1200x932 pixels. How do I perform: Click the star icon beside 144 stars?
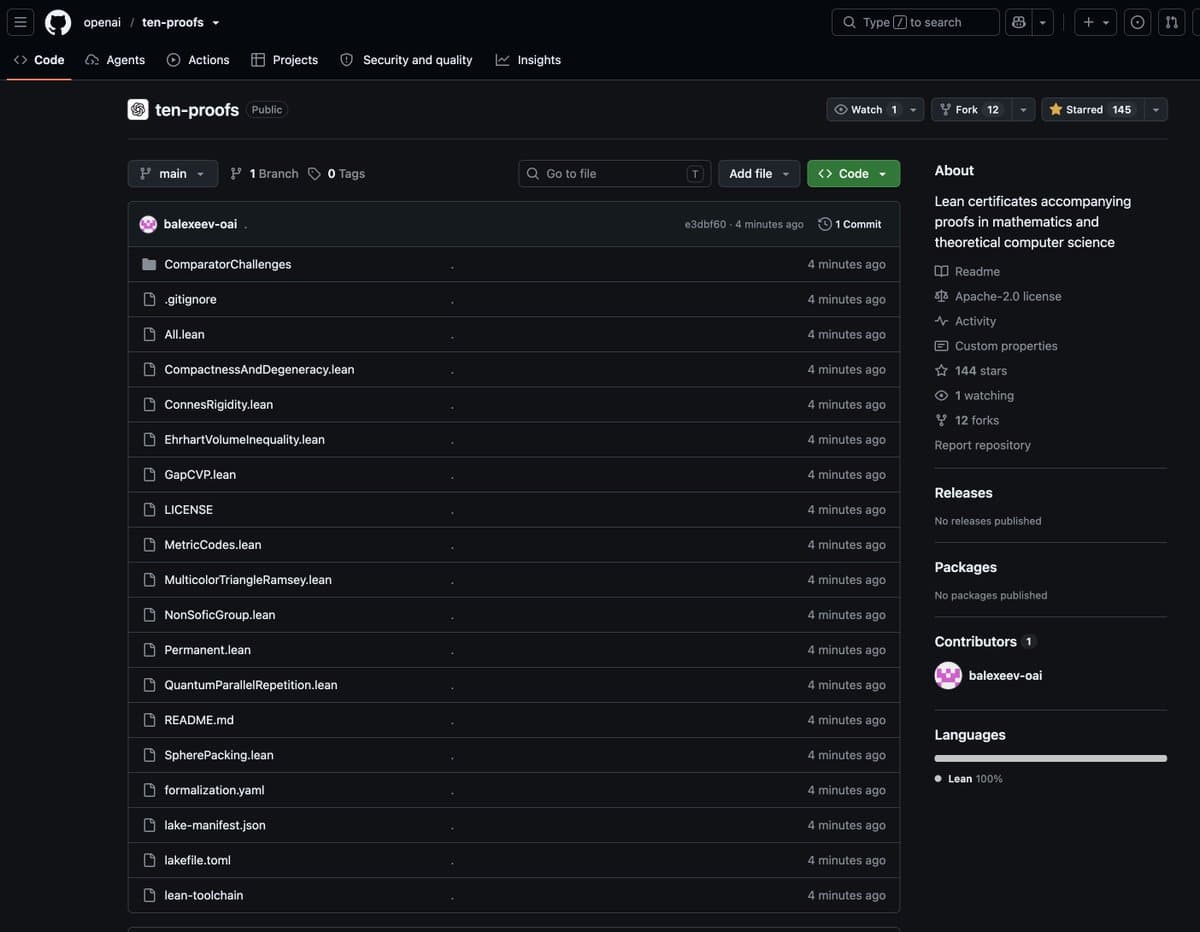tap(941, 370)
